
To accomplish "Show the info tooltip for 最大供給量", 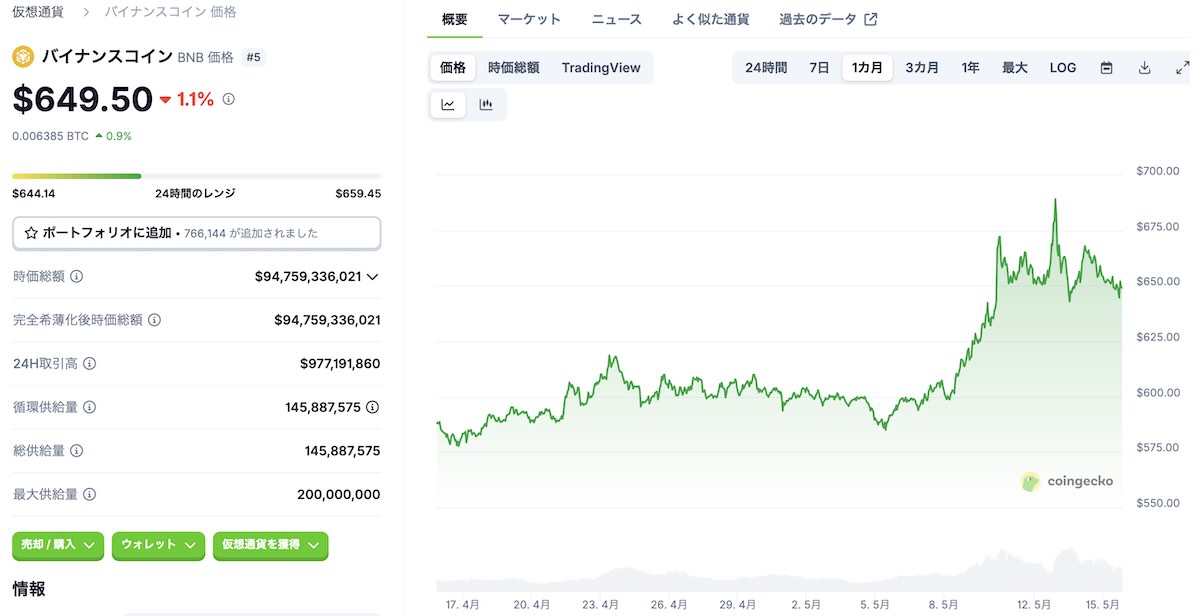I will point(90,494).
